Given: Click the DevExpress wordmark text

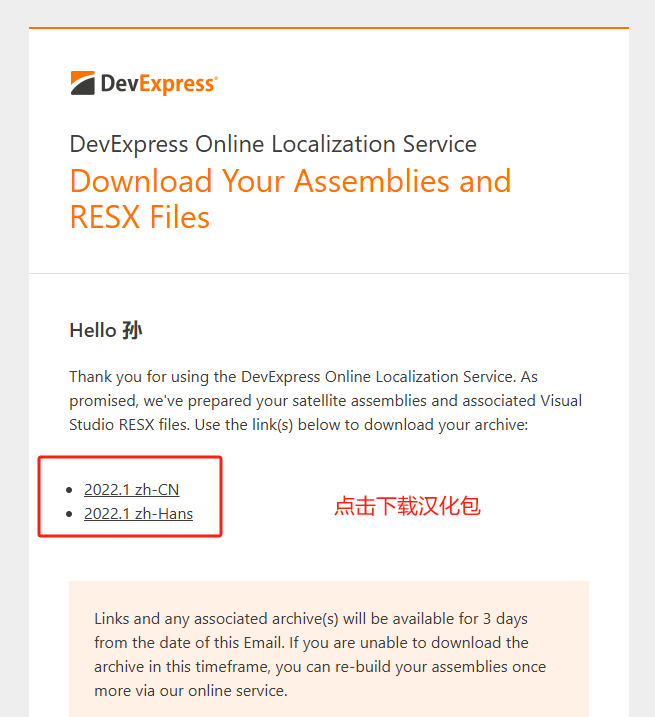Looking at the screenshot, I should click(157, 84).
